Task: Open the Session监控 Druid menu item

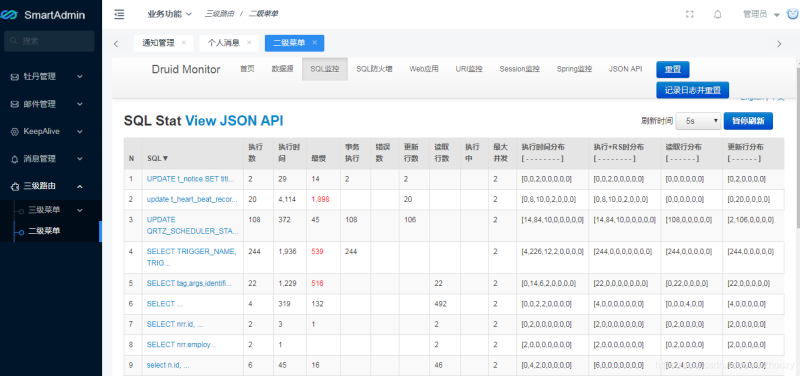Action: (x=519, y=69)
